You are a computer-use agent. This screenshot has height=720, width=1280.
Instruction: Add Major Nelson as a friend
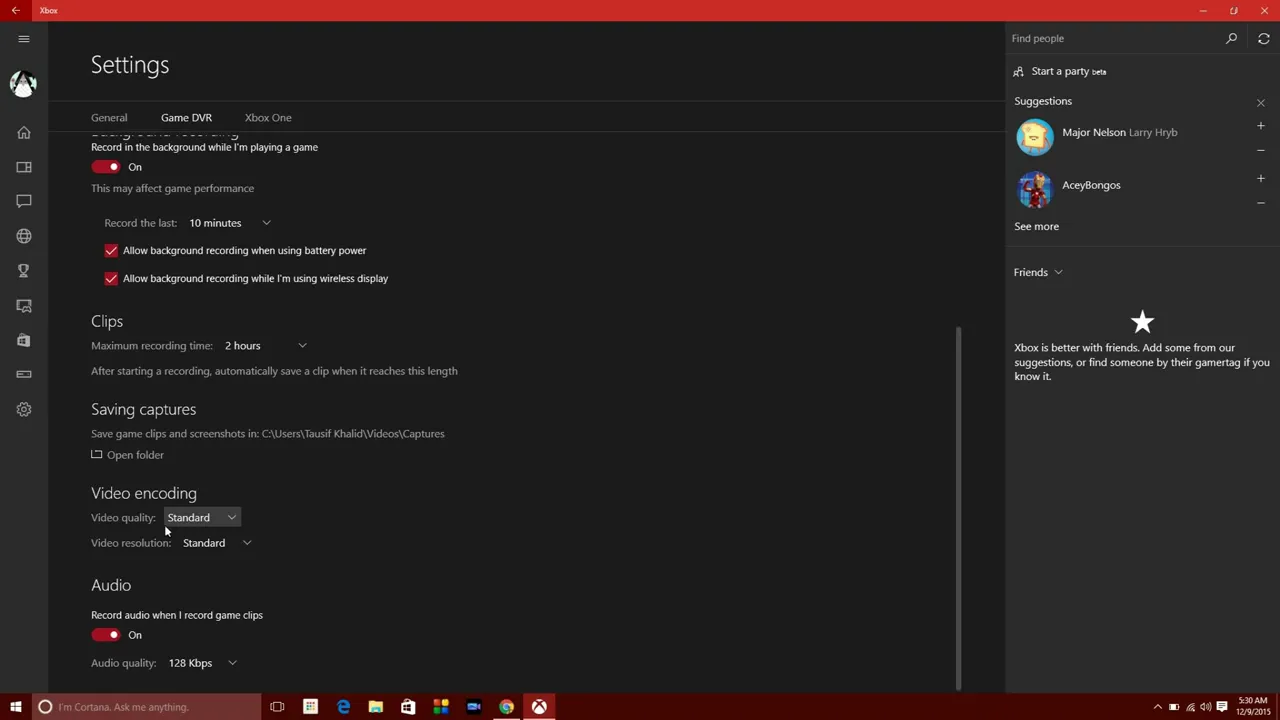tap(1261, 126)
